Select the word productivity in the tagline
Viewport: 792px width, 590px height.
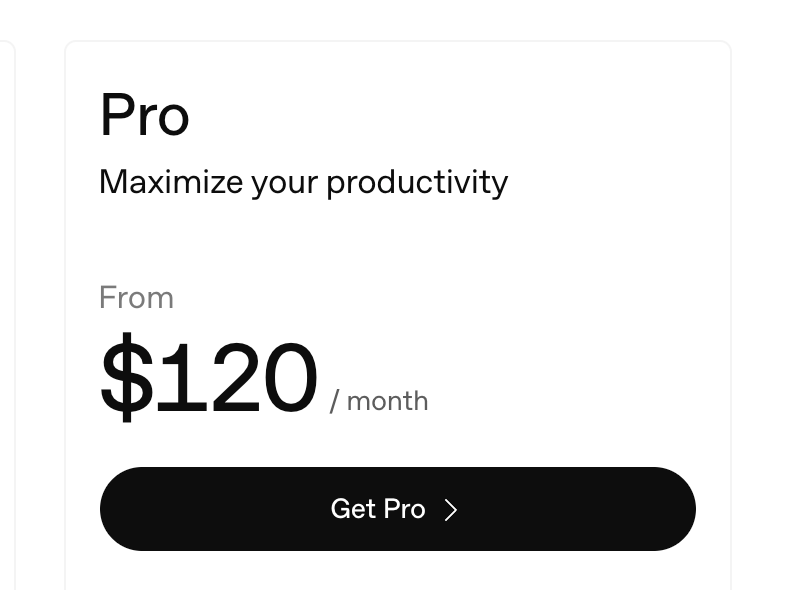tap(417, 182)
